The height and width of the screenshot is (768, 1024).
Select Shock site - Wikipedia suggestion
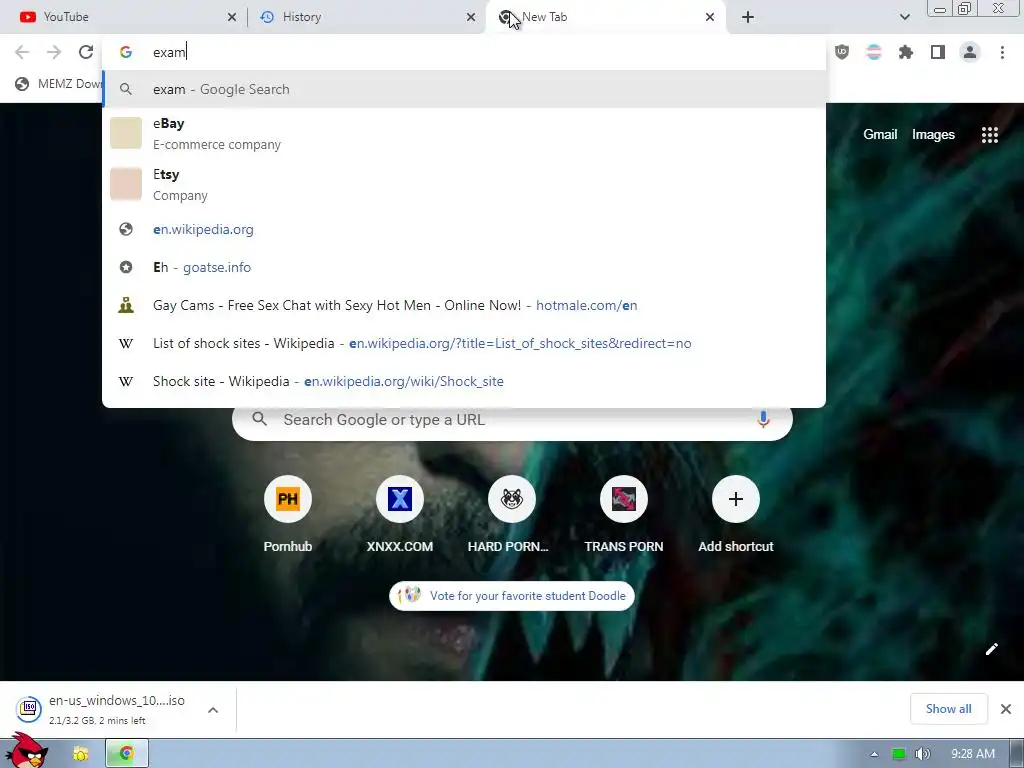point(464,381)
